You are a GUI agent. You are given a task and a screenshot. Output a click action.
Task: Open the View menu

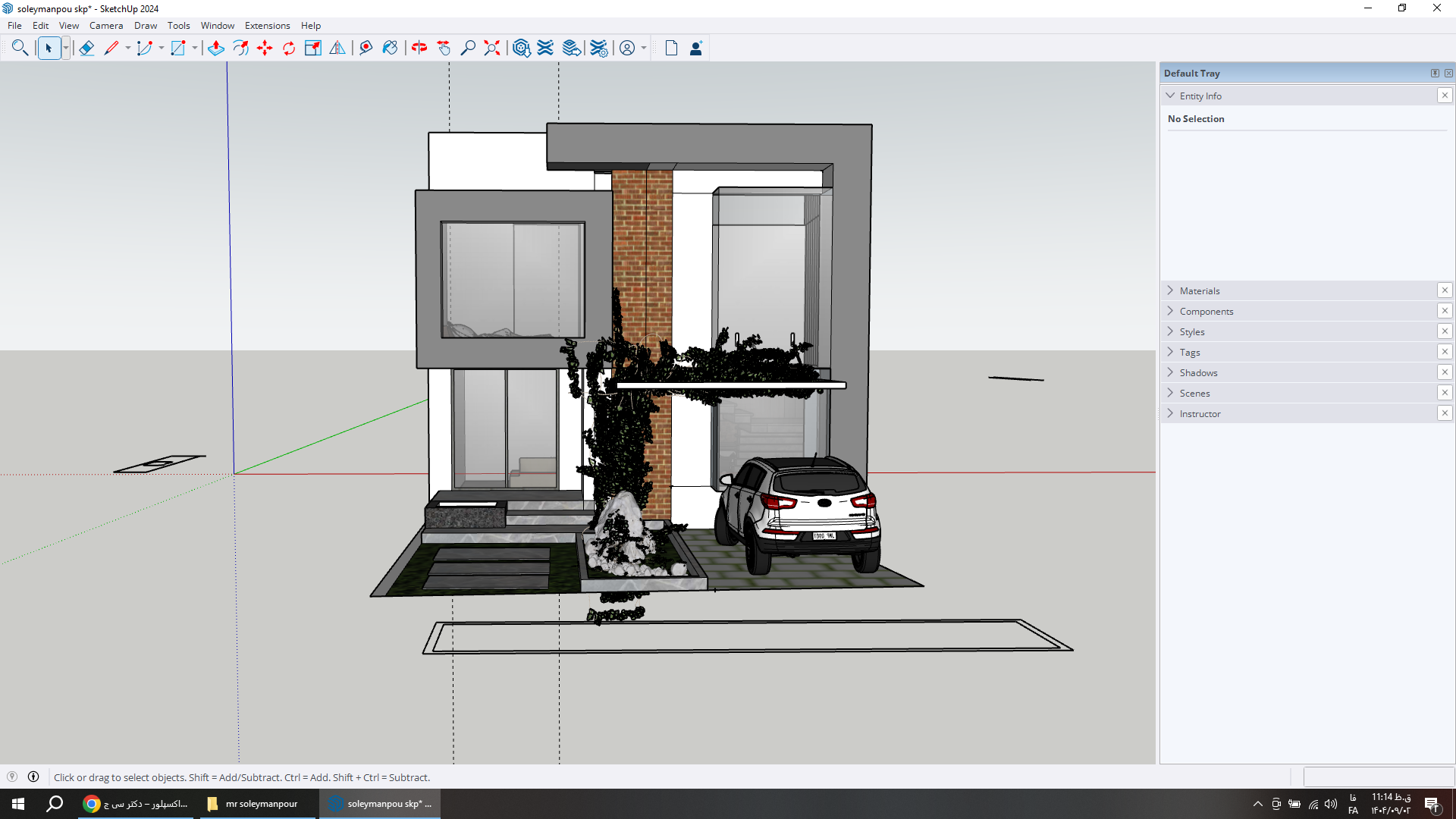coord(69,25)
